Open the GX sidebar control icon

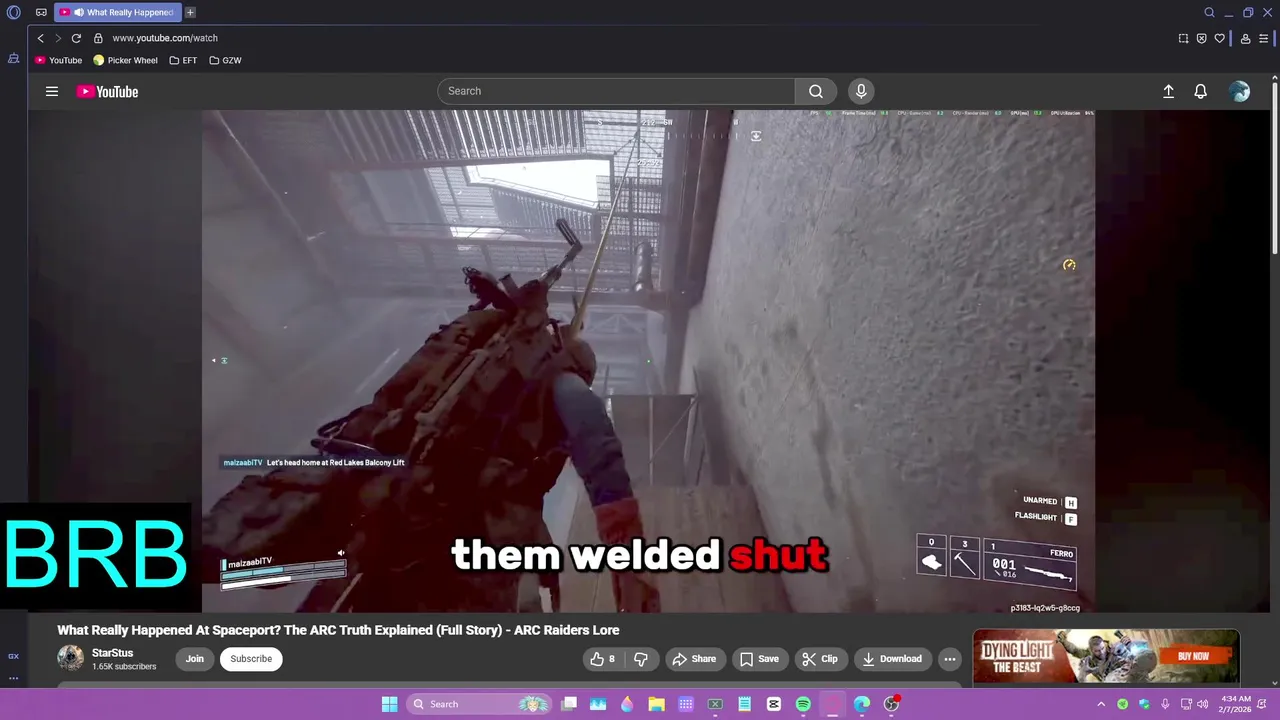coord(13,656)
